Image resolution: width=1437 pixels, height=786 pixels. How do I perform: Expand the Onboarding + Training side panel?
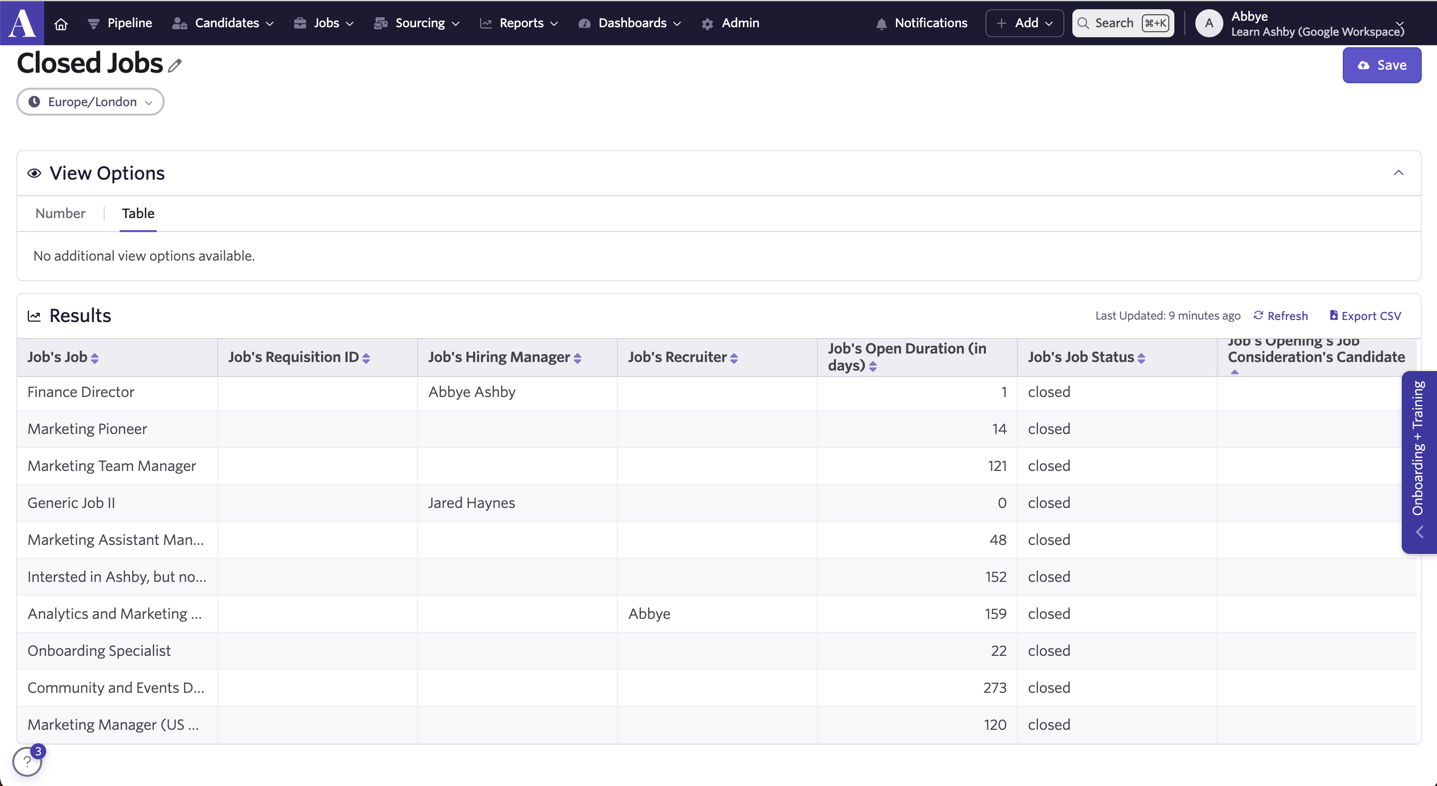pyautogui.click(x=1419, y=462)
